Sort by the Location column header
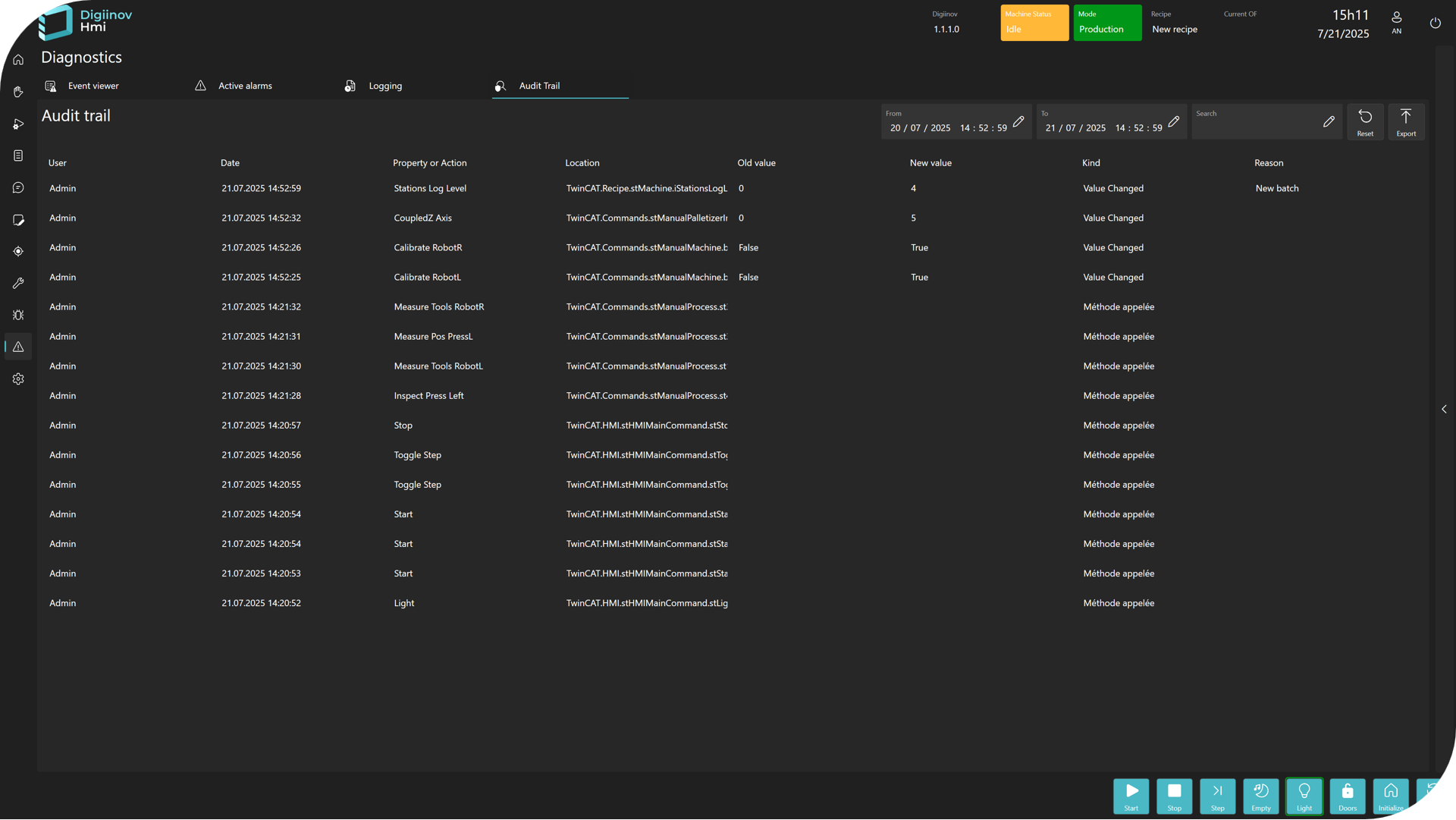This screenshot has width=1456, height=820. (x=582, y=163)
